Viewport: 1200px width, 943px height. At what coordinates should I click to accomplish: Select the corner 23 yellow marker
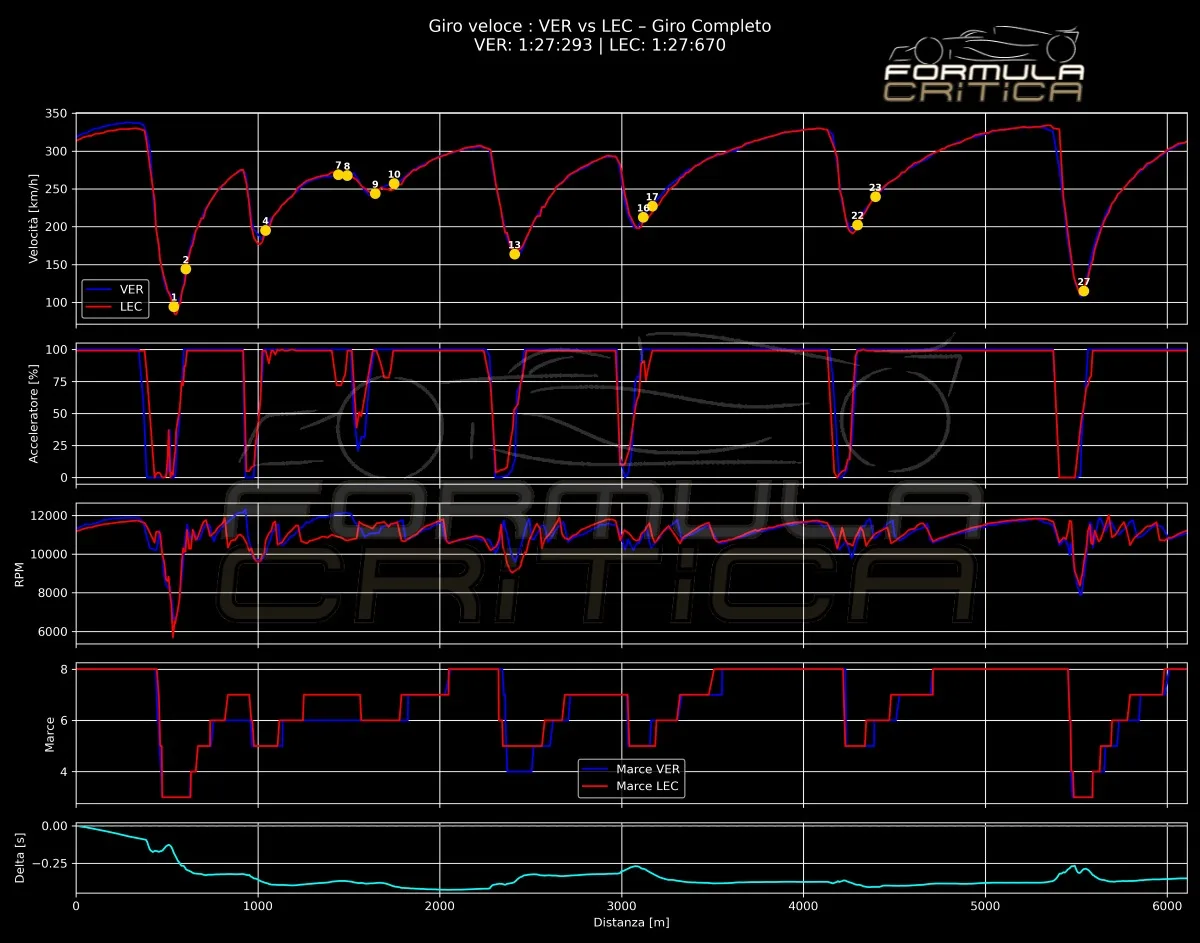875,196
